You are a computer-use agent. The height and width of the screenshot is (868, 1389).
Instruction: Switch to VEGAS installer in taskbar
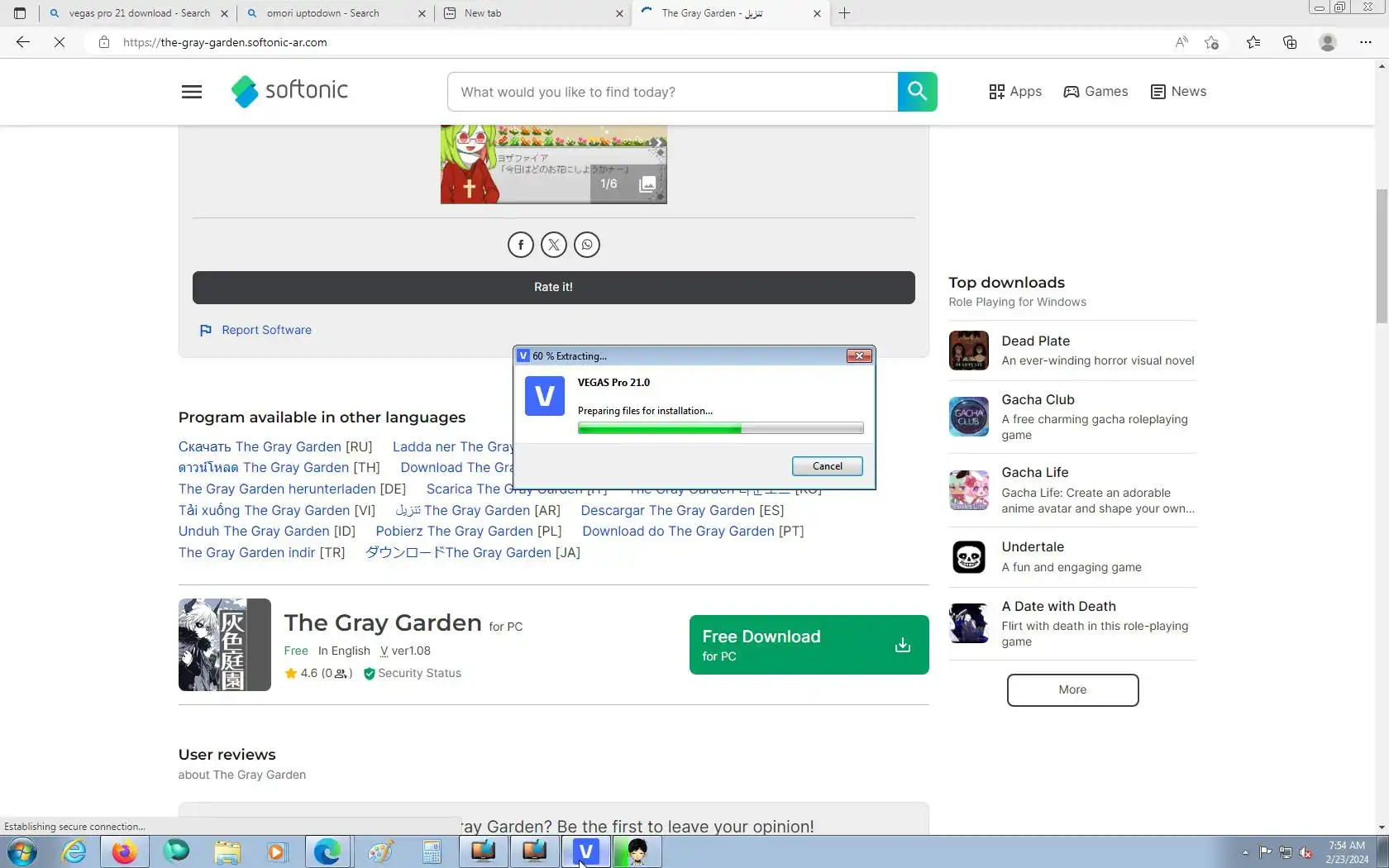click(586, 851)
